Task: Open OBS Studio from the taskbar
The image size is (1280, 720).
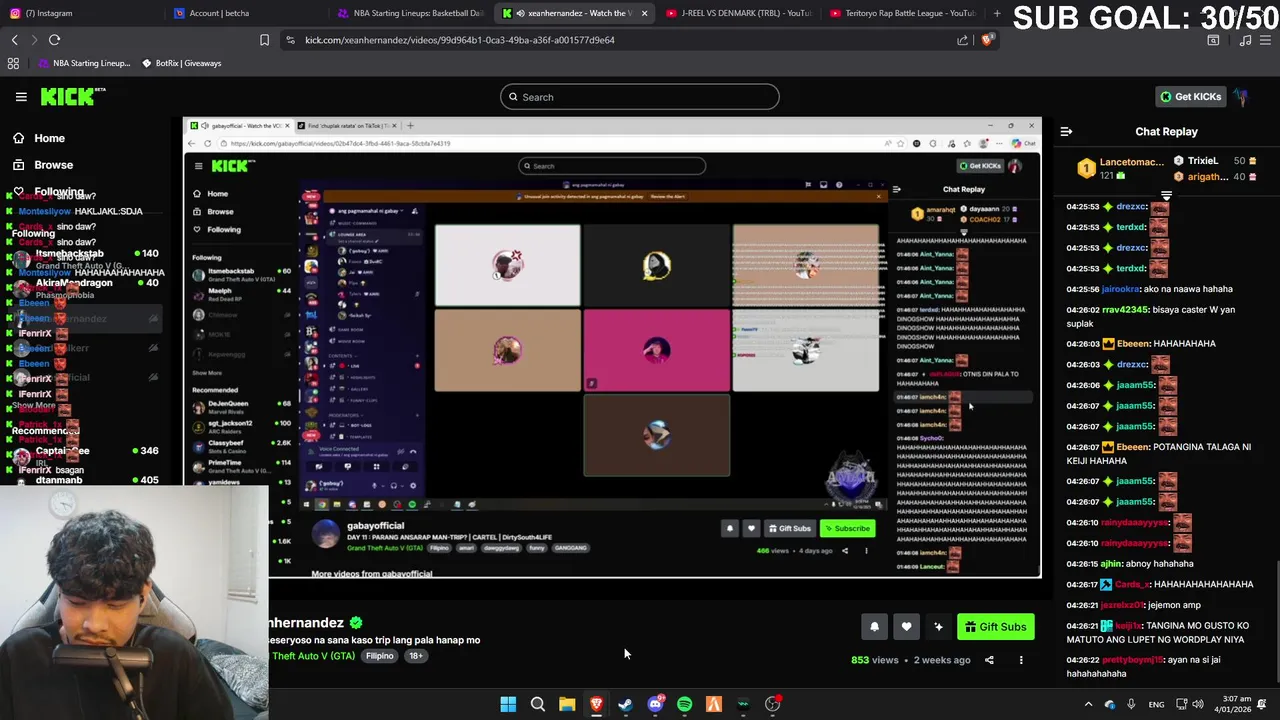Action: (772, 704)
